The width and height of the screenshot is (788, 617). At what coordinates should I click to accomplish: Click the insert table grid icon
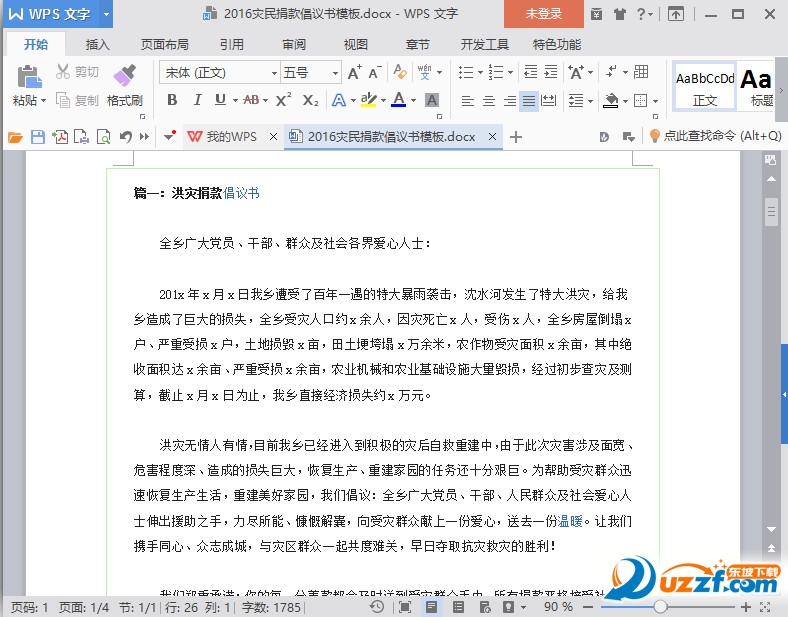[641, 72]
